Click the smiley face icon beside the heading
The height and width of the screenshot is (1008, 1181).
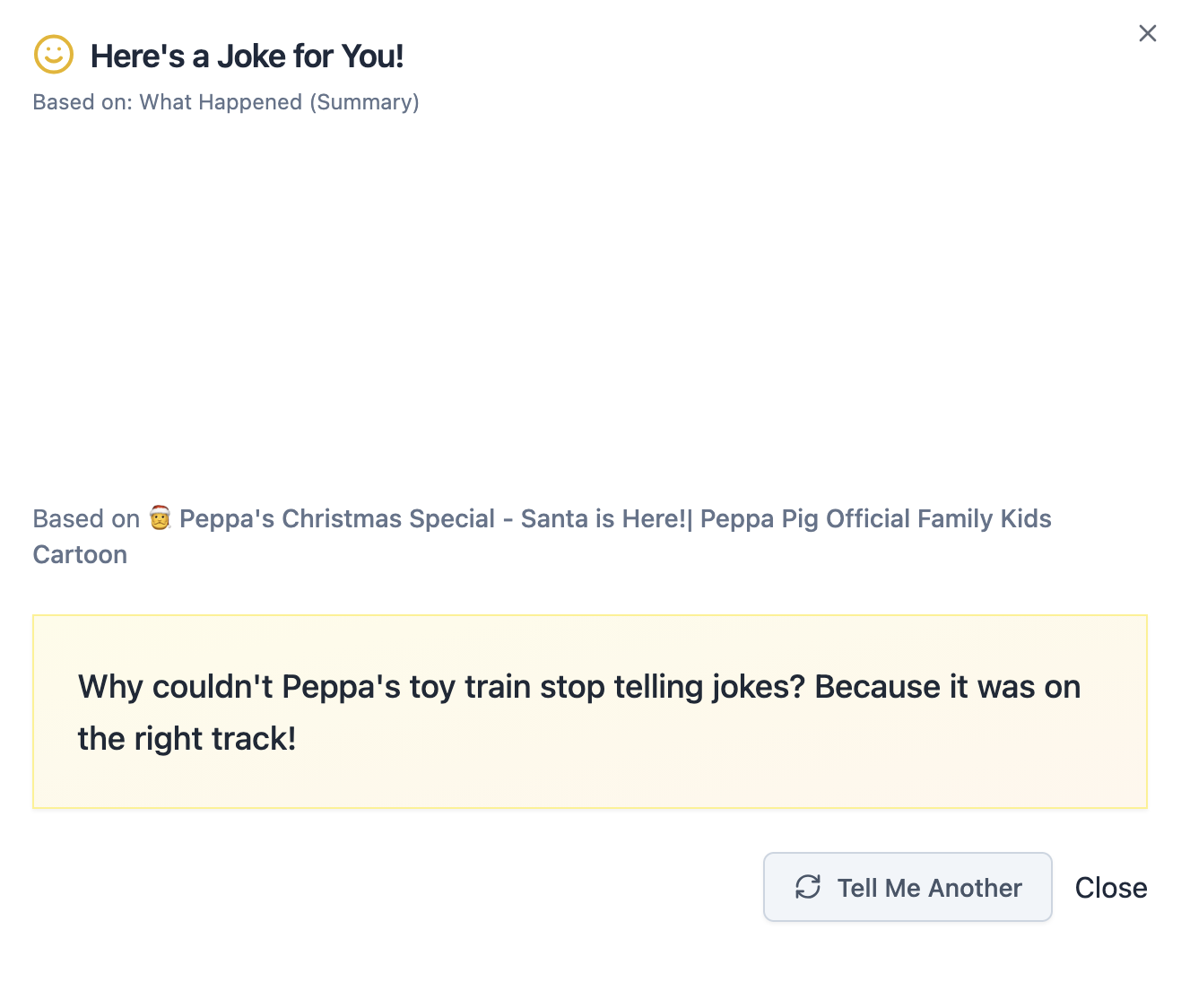(x=54, y=55)
